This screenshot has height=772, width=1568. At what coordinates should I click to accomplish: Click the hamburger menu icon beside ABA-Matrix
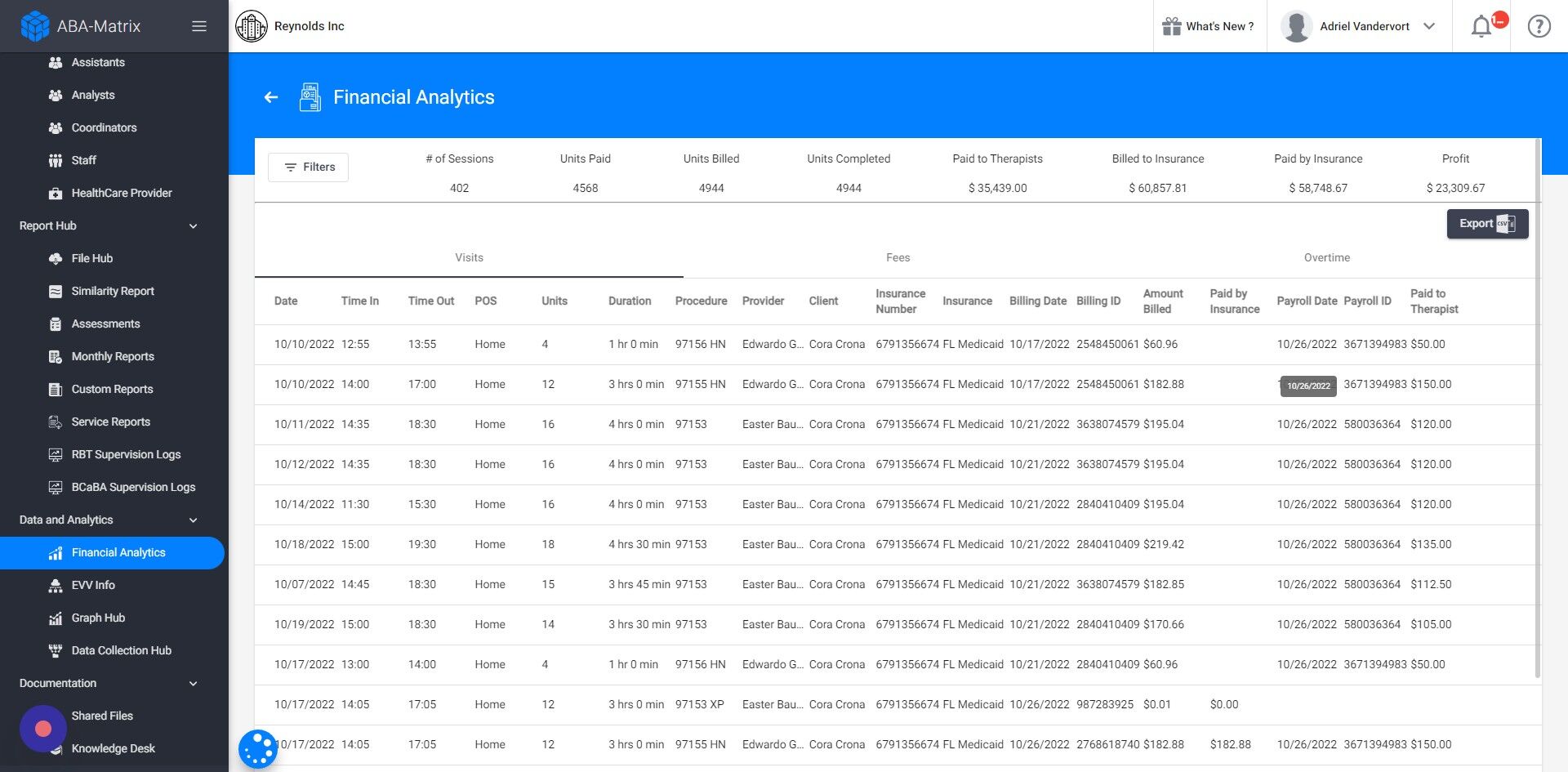coord(198,26)
